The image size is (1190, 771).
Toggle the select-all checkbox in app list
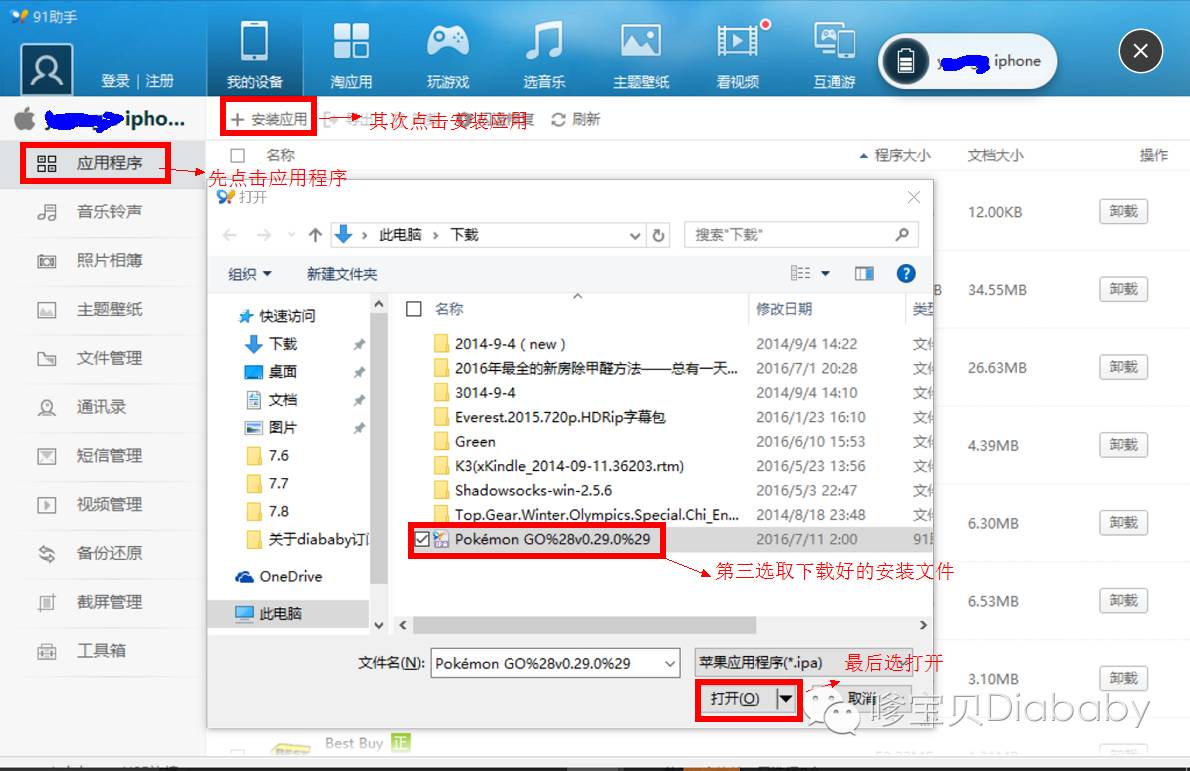tap(238, 156)
